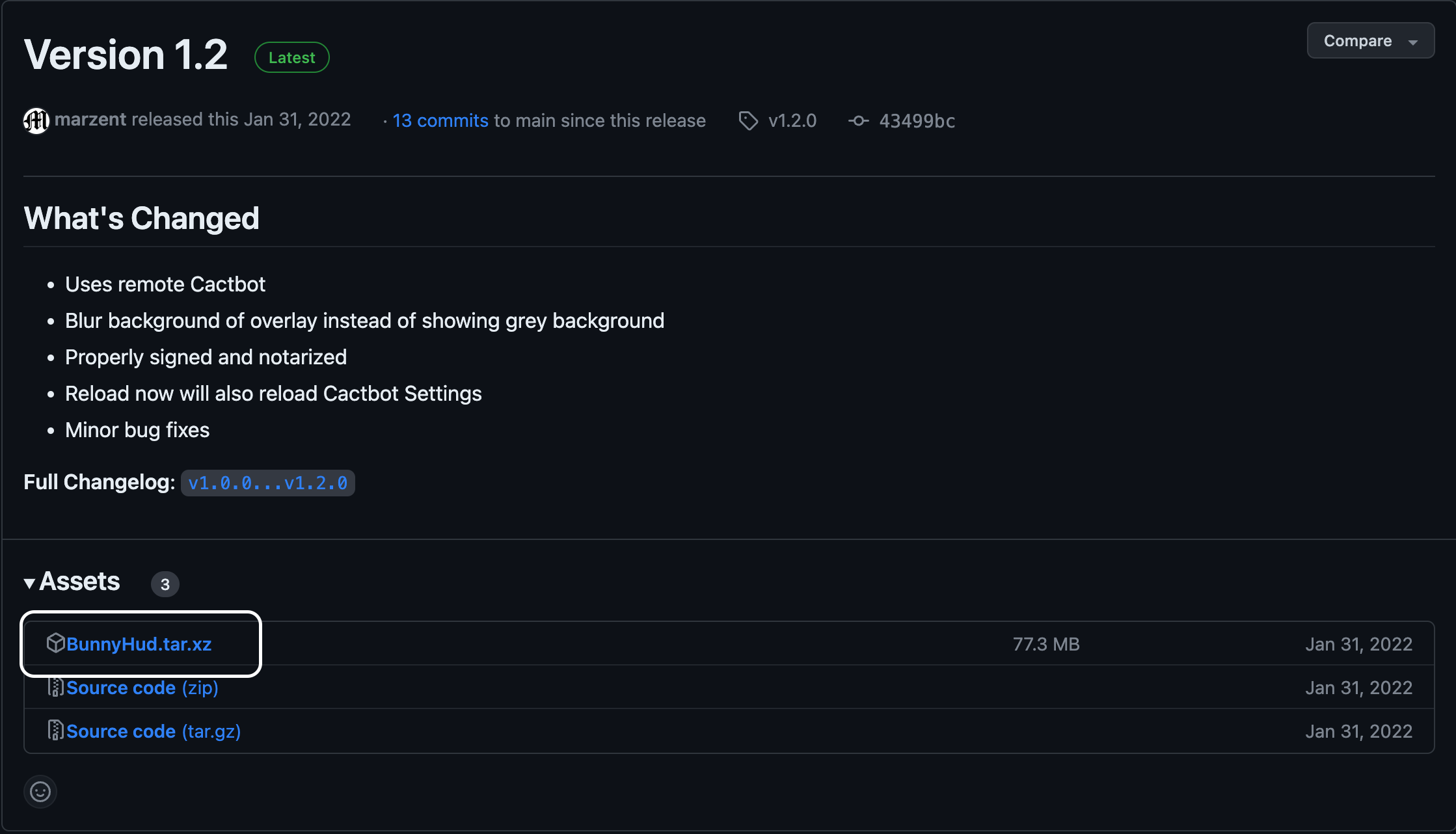
Task: Open marzent's user profile link
Action: click(90, 120)
